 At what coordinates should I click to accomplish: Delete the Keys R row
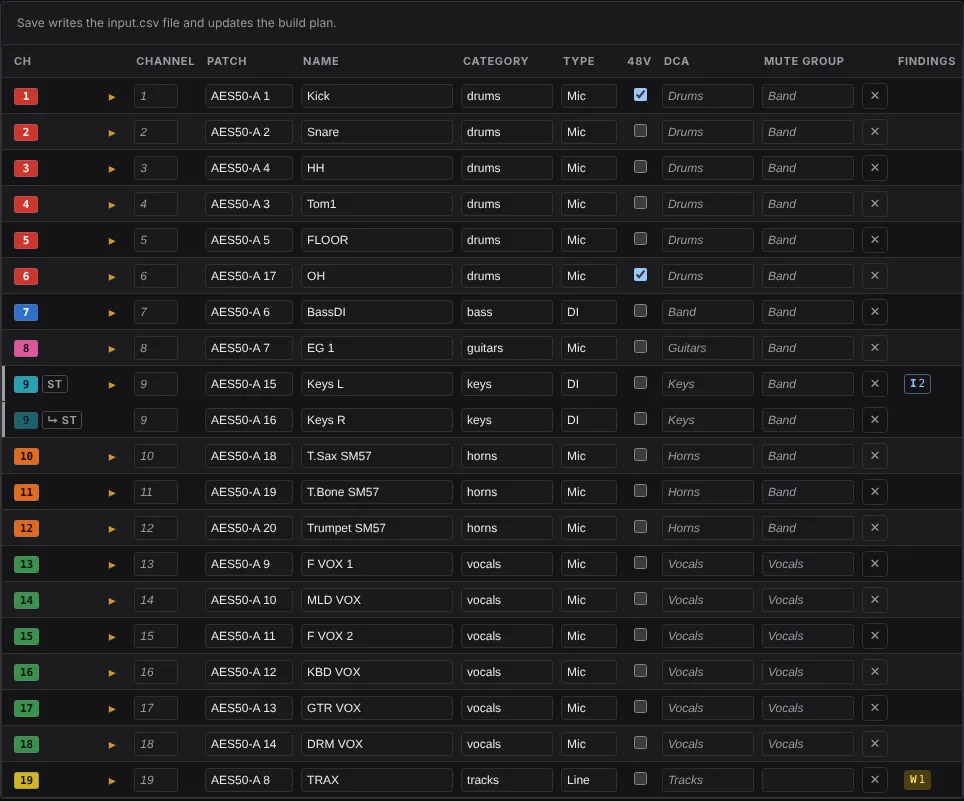(x=874, y=420)
